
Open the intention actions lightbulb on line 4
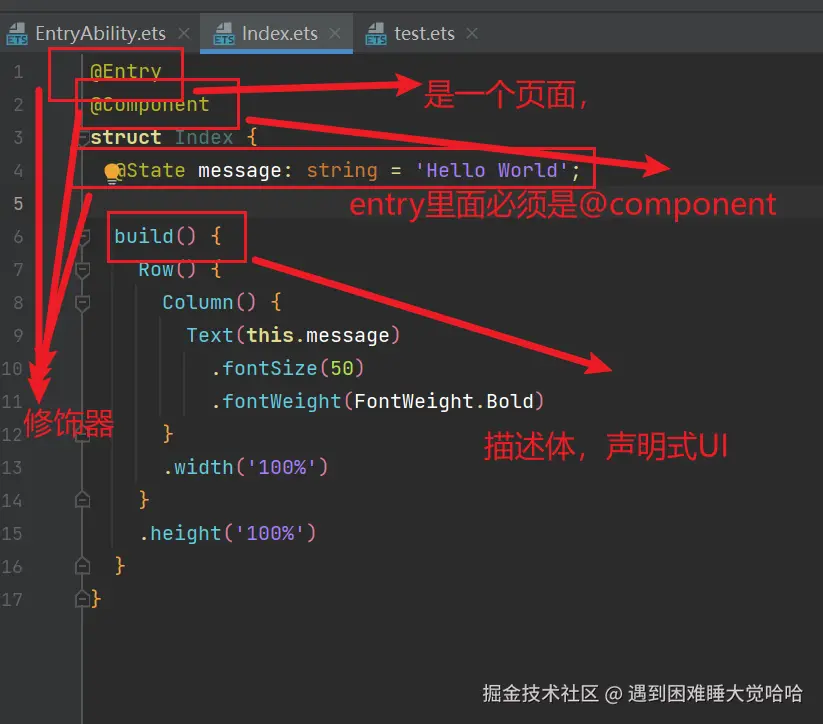click(x=110, y=170)
